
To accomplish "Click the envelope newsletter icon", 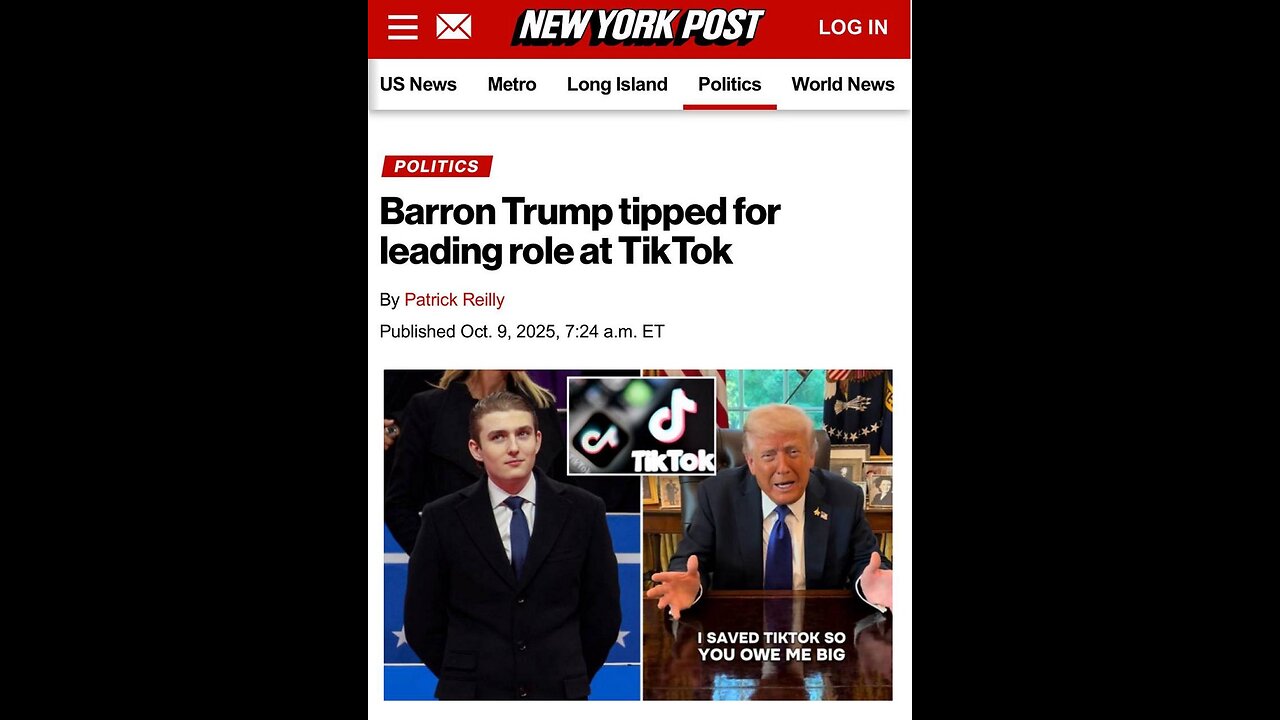I will 454,27.
